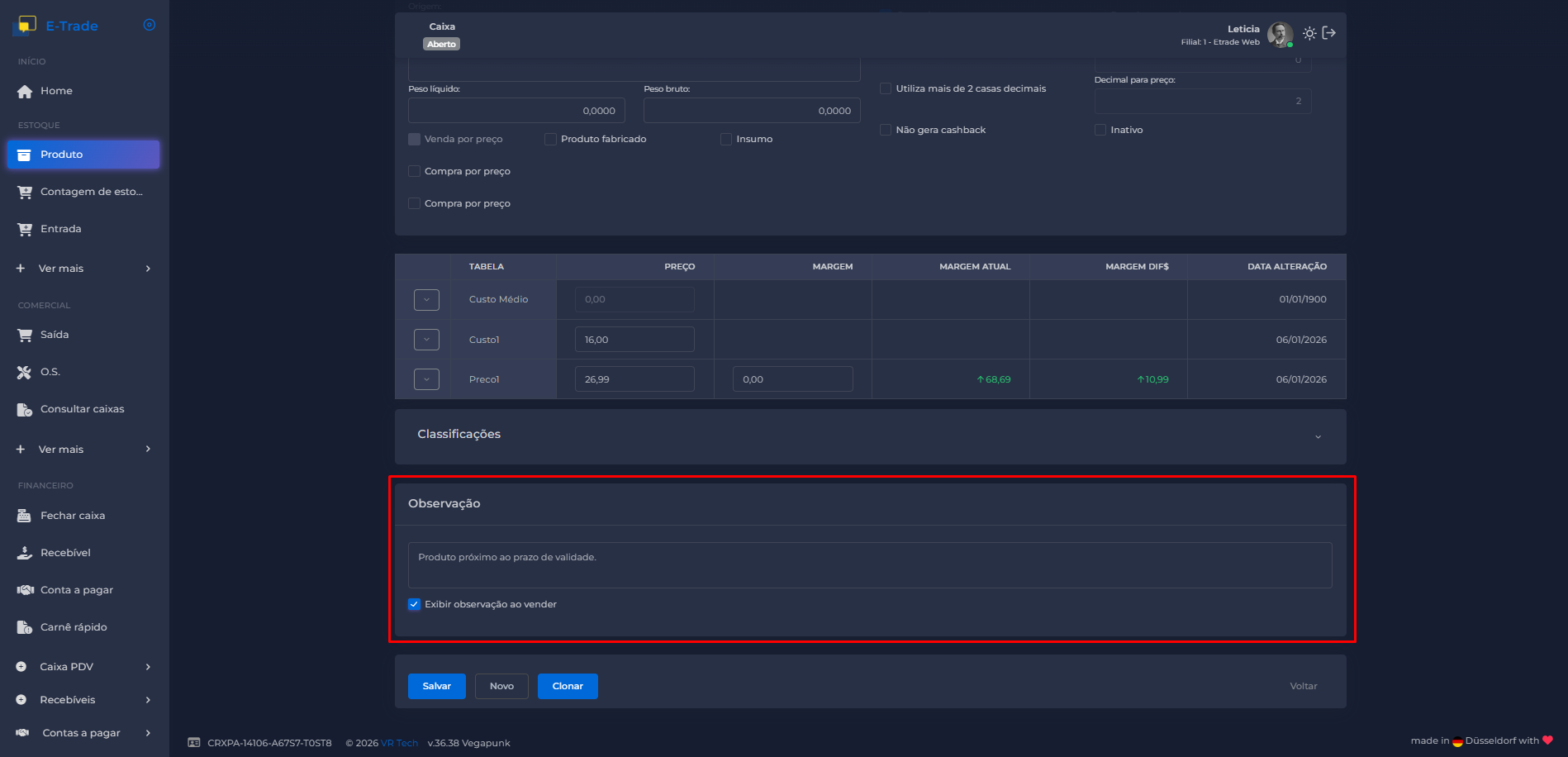1568x757 pixels.
Task: Click the Conta a pagar handshake icon
Action: tap(25, 590)
